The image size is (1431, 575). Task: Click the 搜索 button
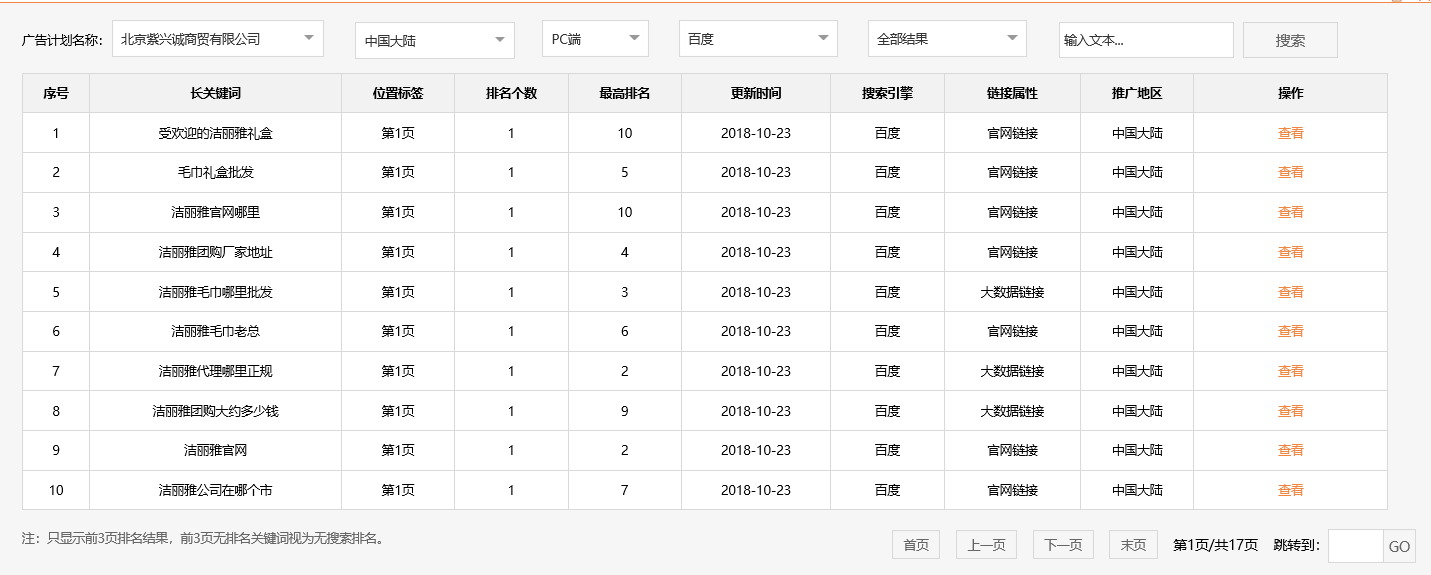pos(1290,40)
